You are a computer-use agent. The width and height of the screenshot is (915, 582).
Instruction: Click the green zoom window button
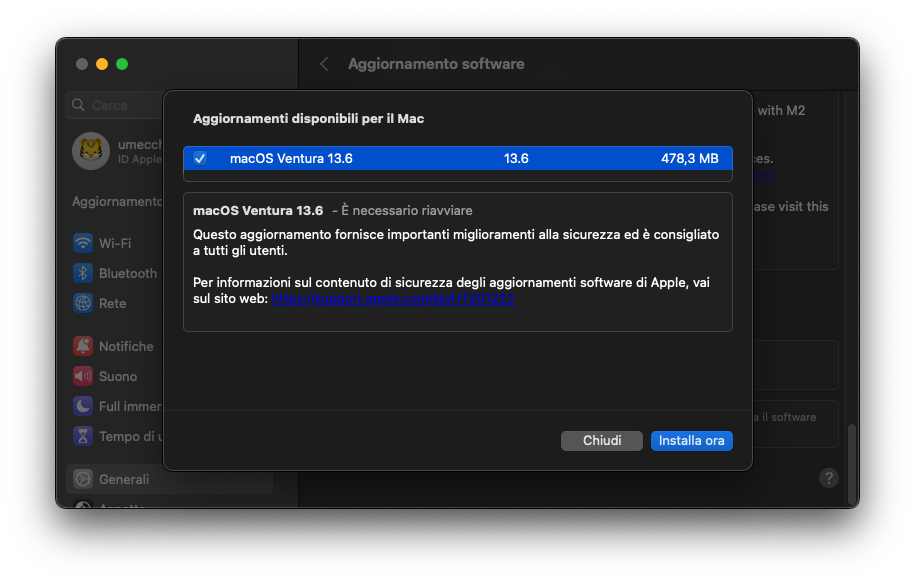122,64
